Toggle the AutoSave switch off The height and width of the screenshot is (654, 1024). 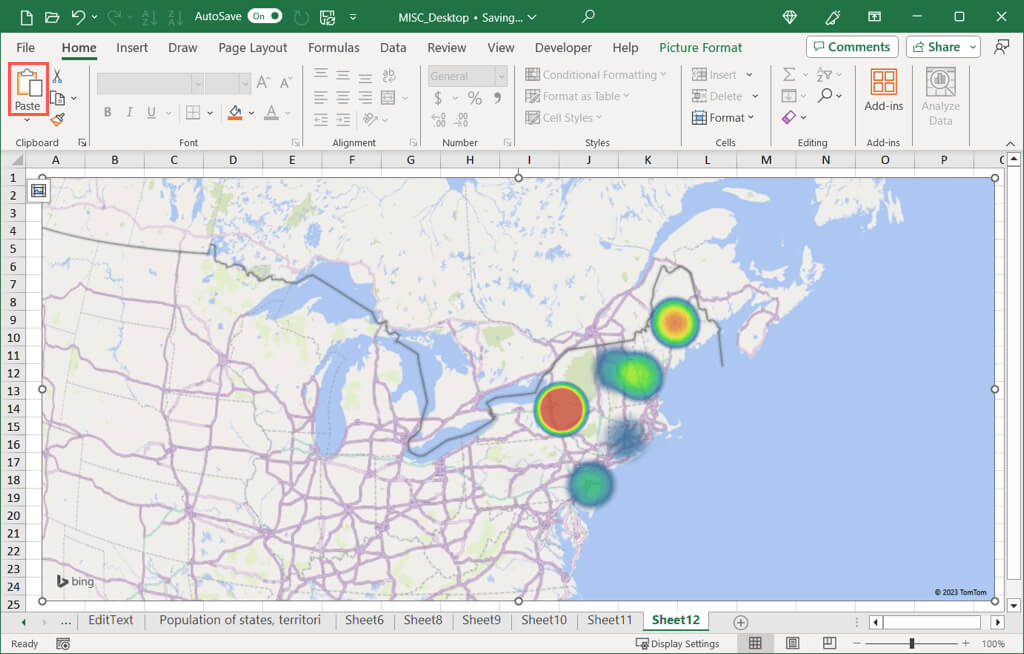pos(265,17)
